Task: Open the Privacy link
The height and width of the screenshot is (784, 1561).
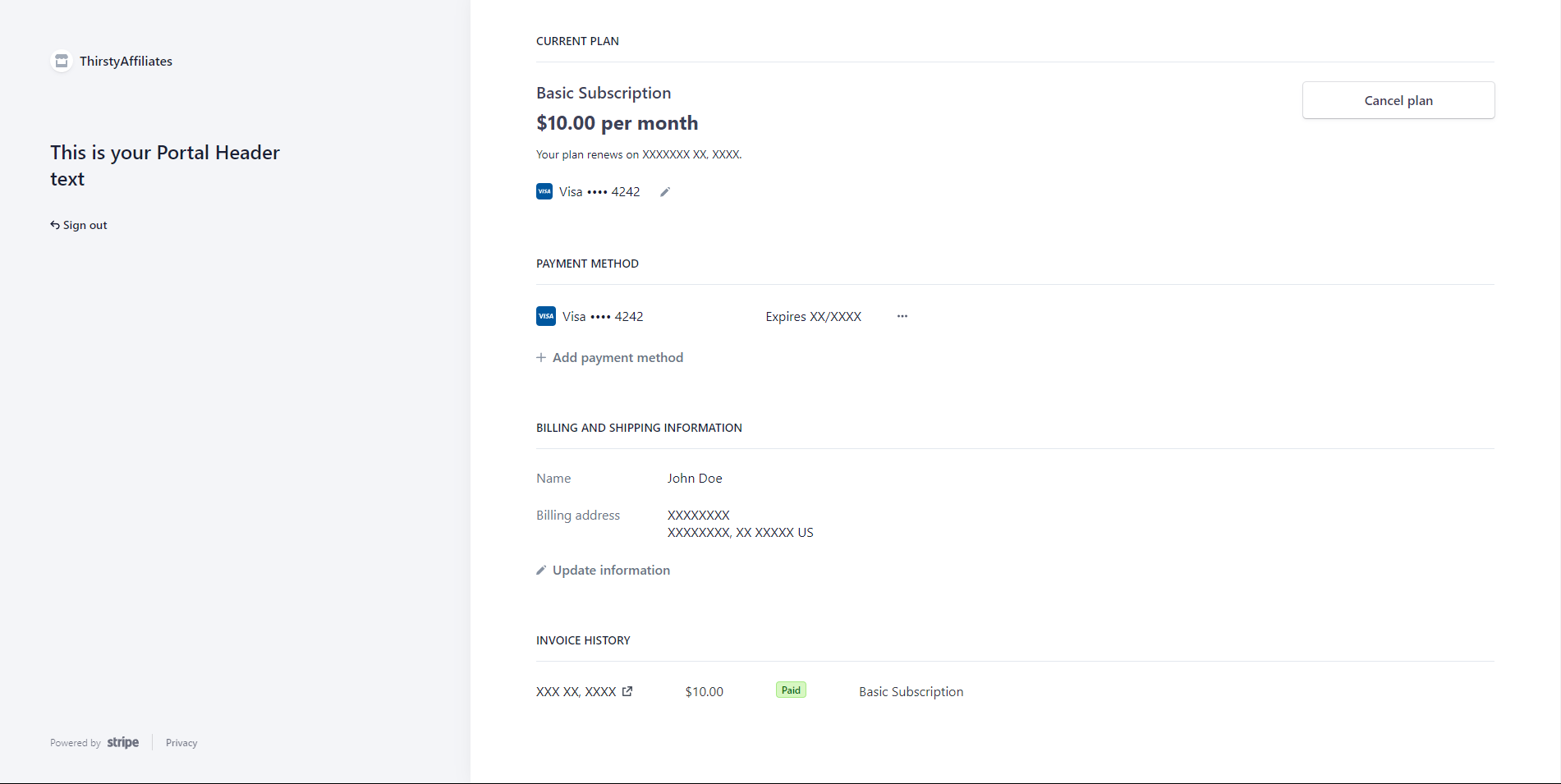Action: point(181,743)
